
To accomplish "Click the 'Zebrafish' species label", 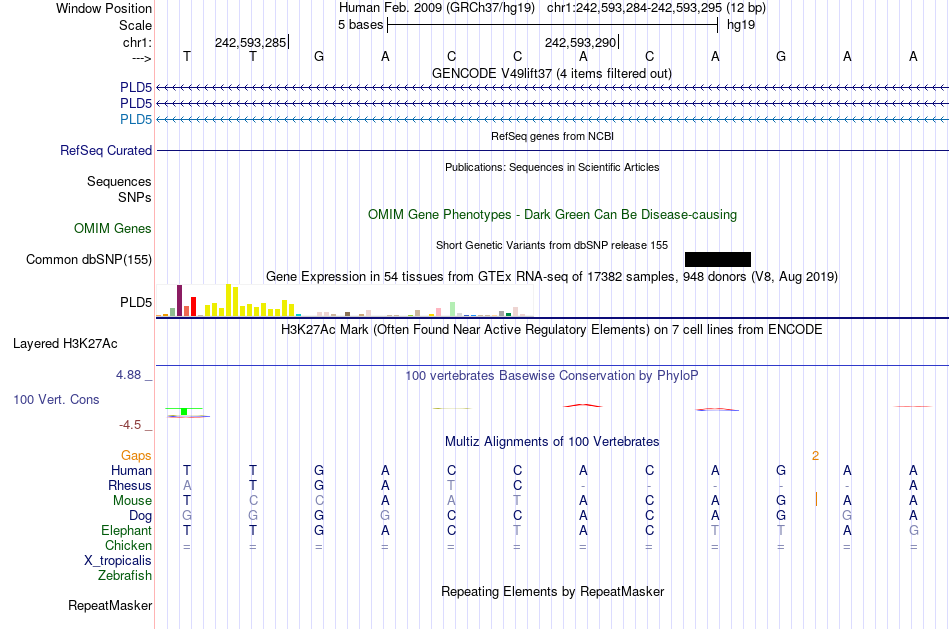I will tap(125, 575).
